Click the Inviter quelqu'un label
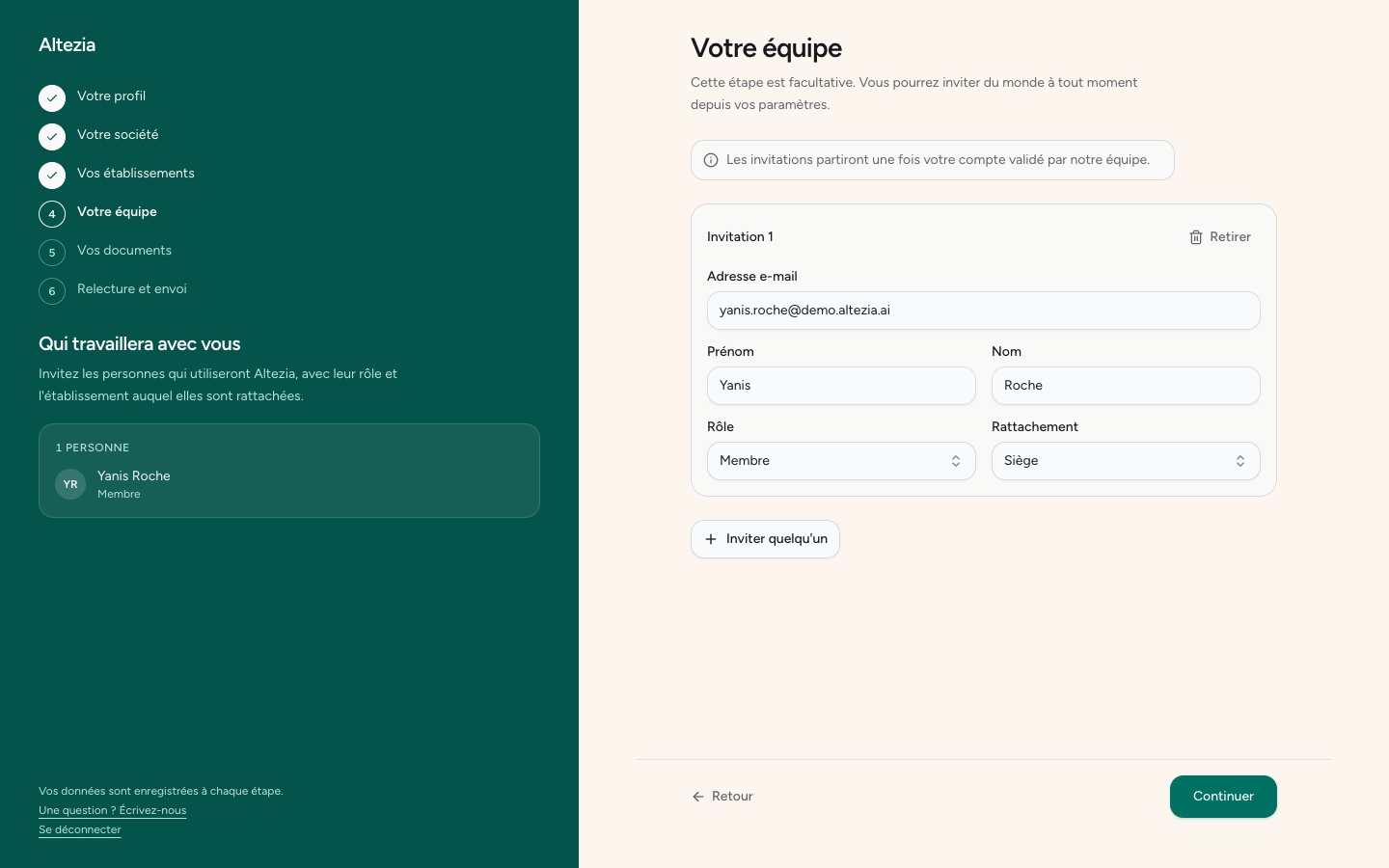 point(776,539)
